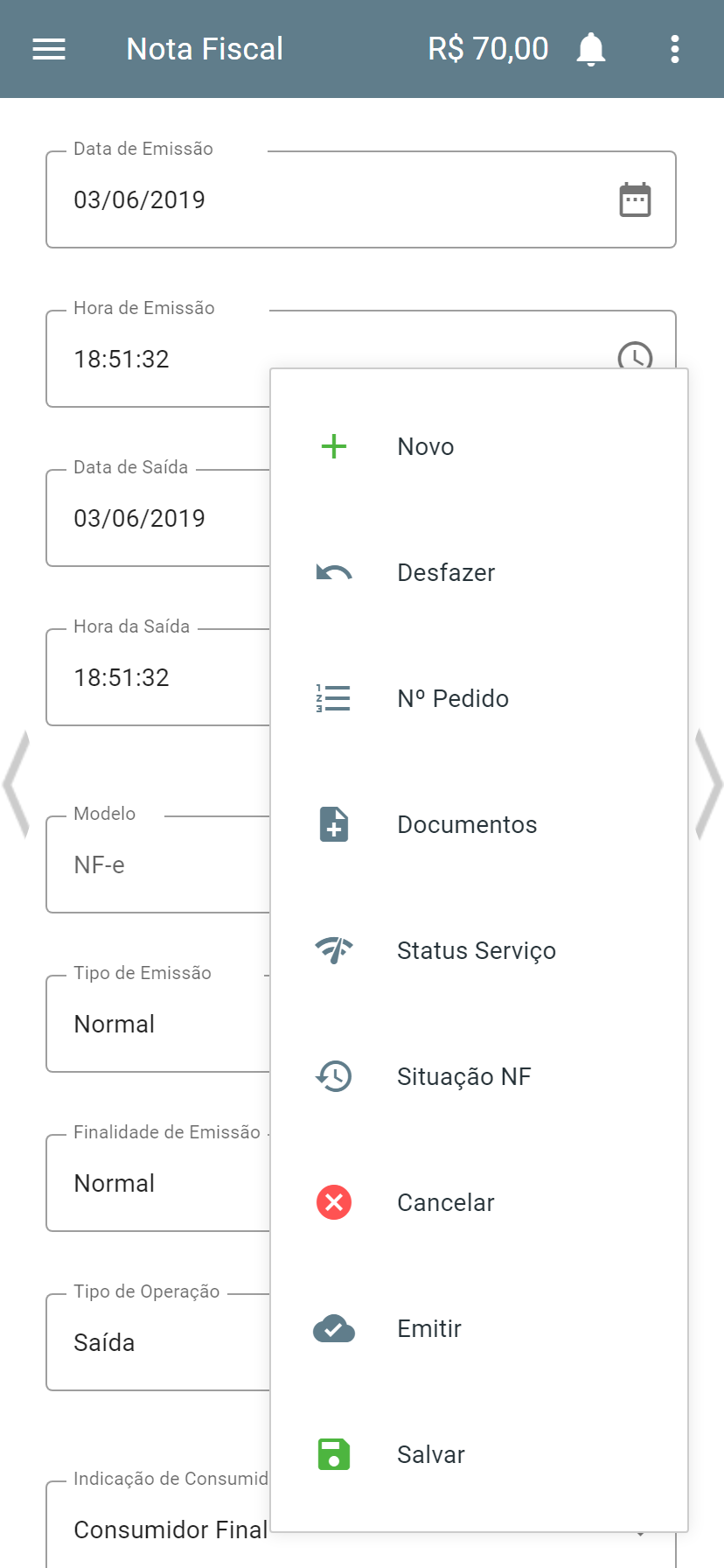The image size is (724, 1568).
Task: Click the green plus Novo icon
Action: tap(334, 446)
